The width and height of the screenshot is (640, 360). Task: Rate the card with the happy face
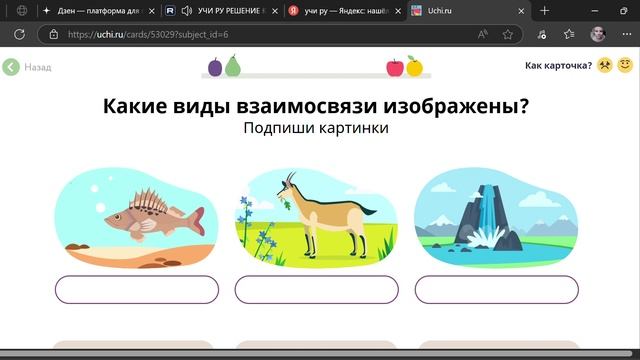pyautogui.click(x=624, y=65)
